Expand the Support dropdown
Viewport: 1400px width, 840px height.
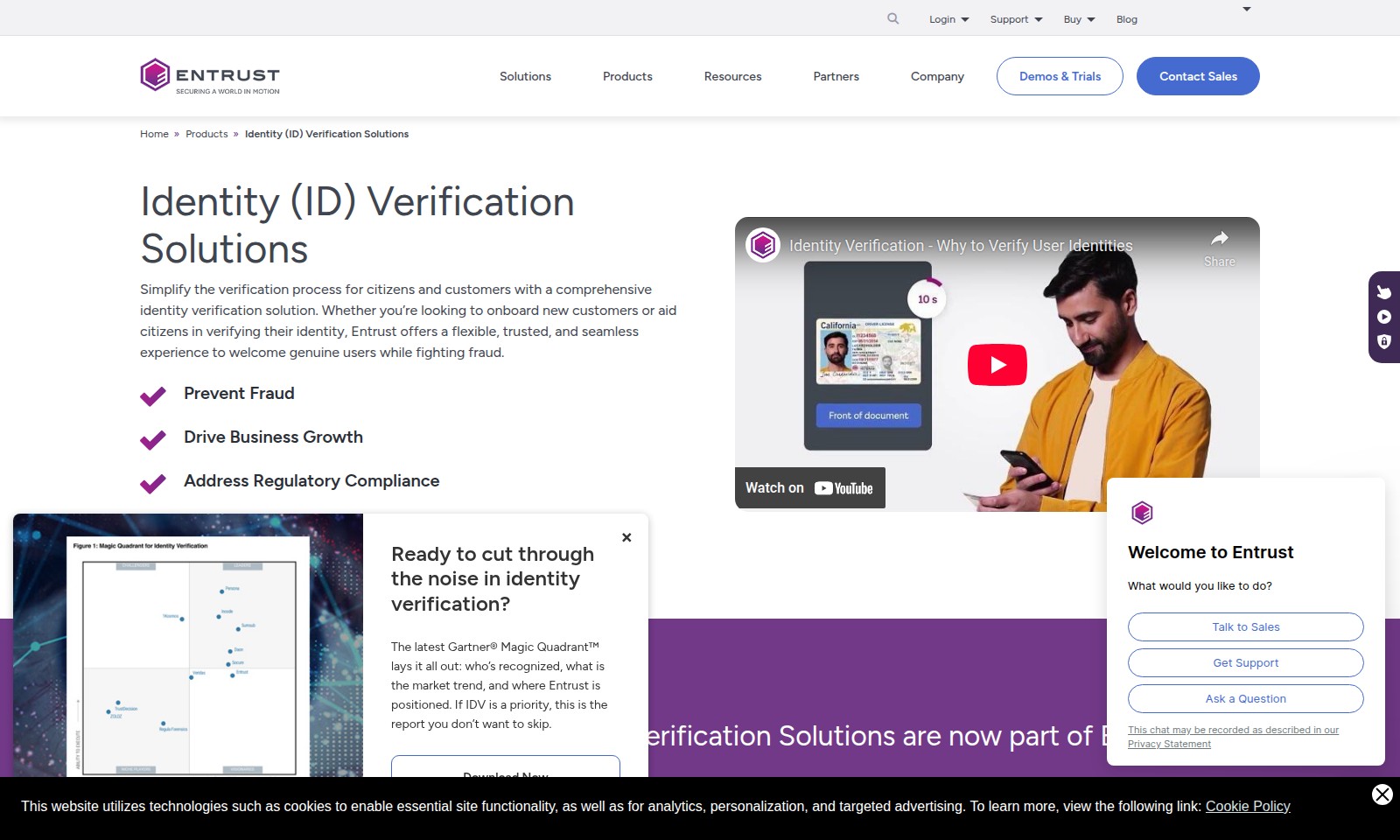tap(1016, 19)
